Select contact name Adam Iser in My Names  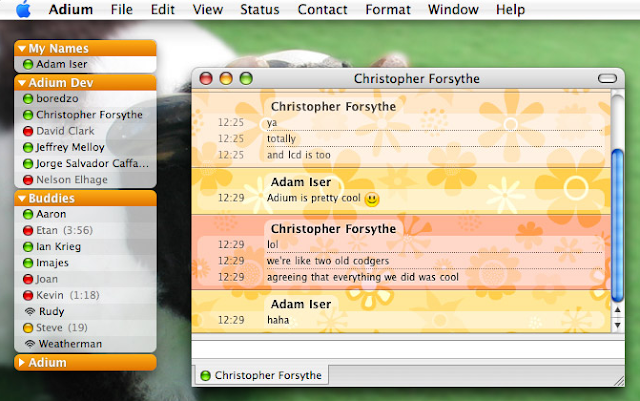[62, 65]
